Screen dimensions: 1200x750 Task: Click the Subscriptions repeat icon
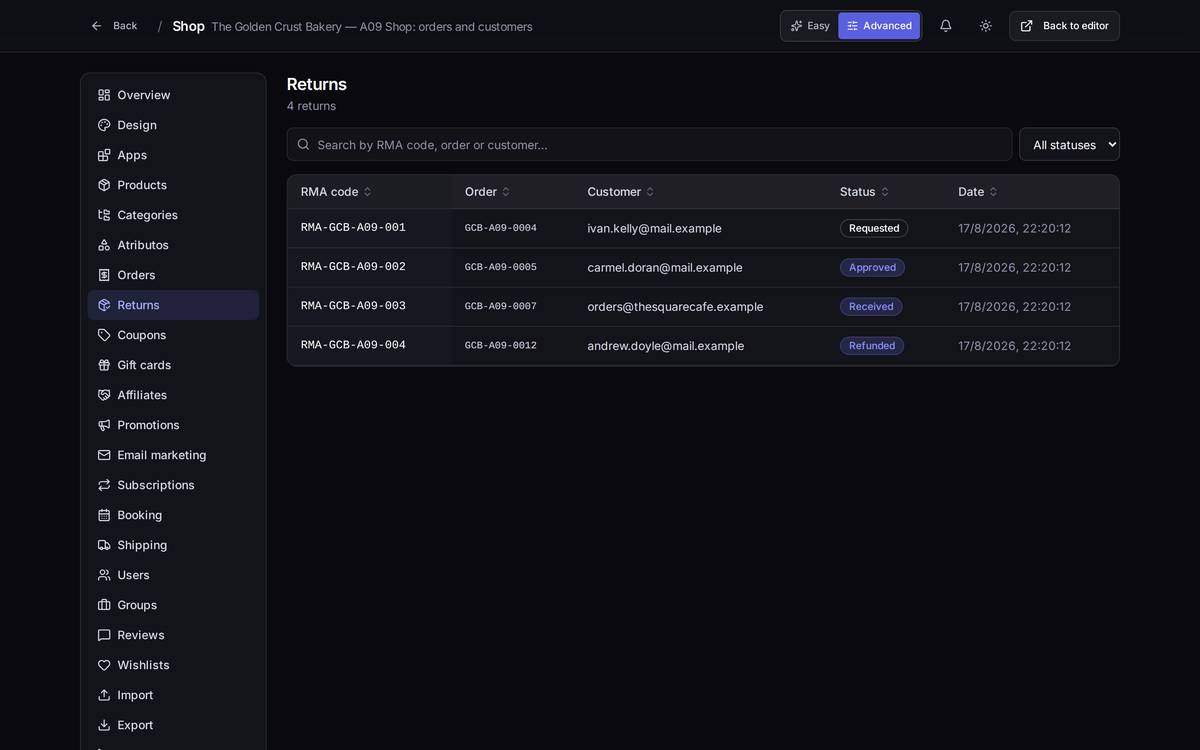pos(104,485)
